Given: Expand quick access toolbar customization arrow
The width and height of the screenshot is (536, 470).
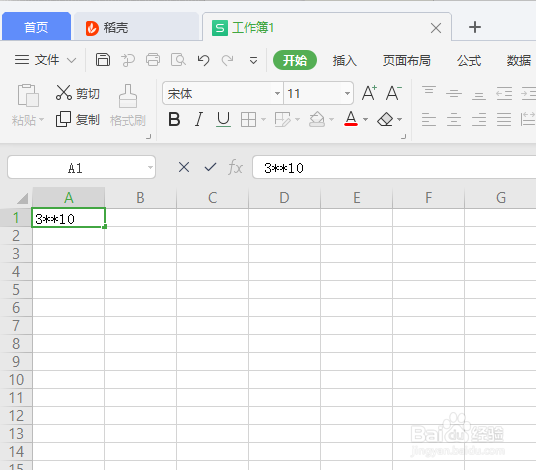Looking at the screenshot, I should tap(253, 61).
